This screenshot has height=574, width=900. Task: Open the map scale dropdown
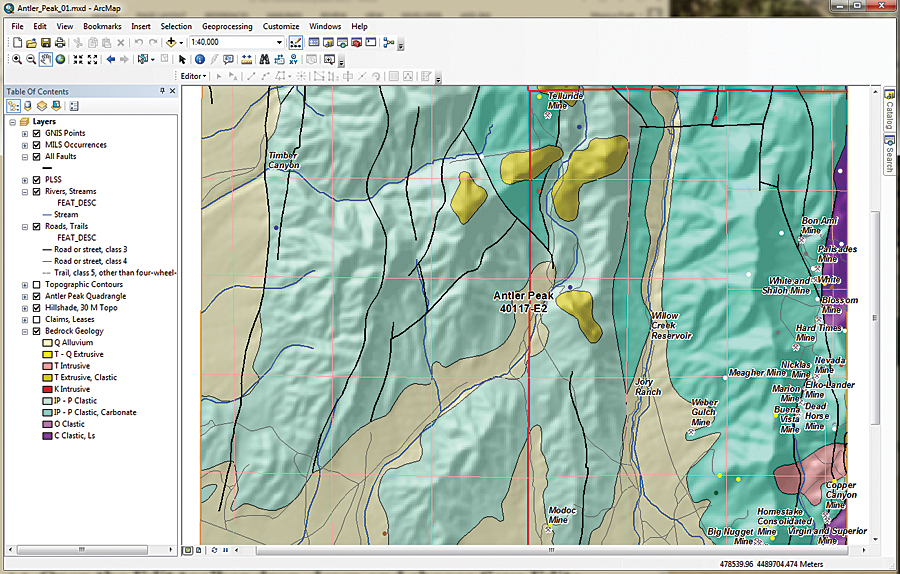coord(280,42)
